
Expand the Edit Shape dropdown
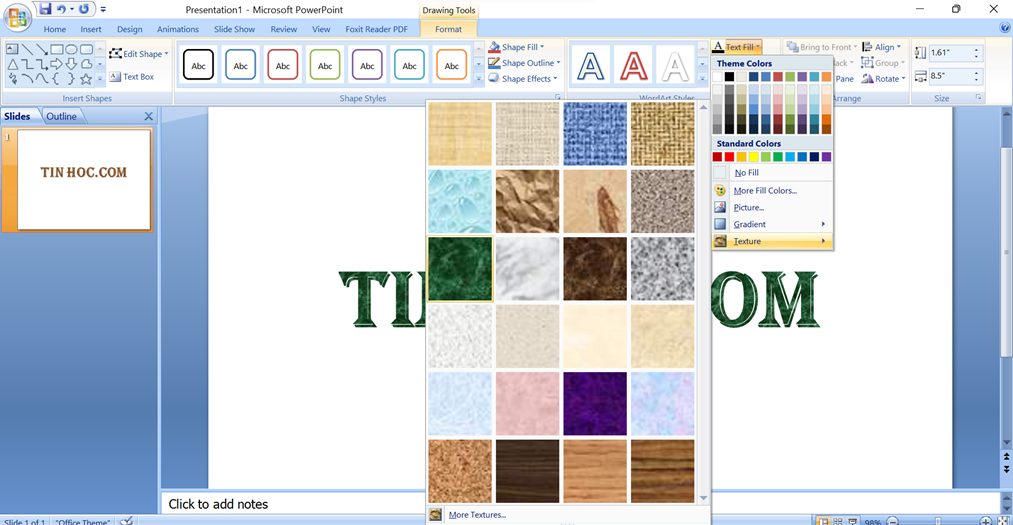point(139,54)
